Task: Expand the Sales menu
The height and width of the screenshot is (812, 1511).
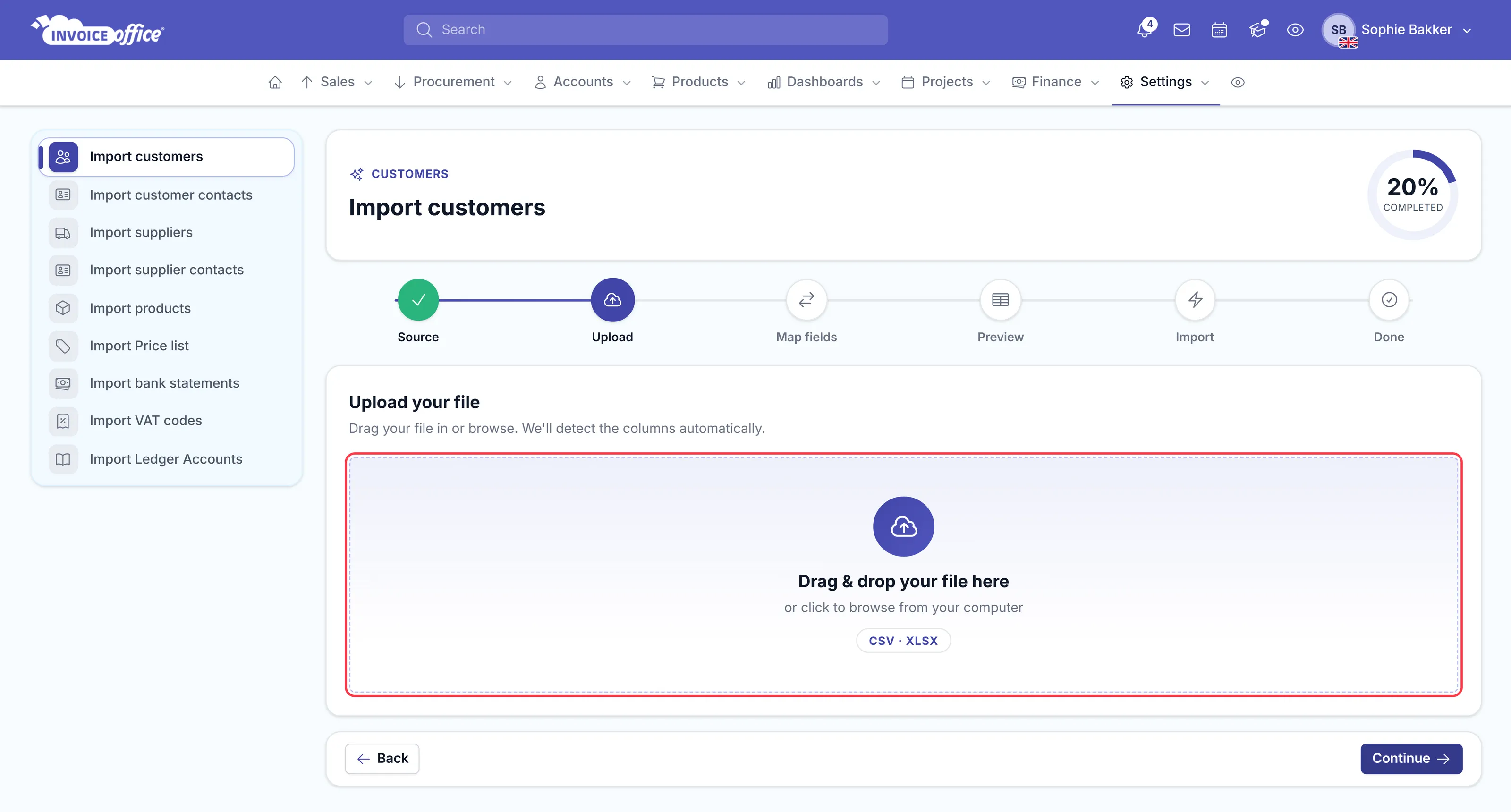Action: (337, 82)
